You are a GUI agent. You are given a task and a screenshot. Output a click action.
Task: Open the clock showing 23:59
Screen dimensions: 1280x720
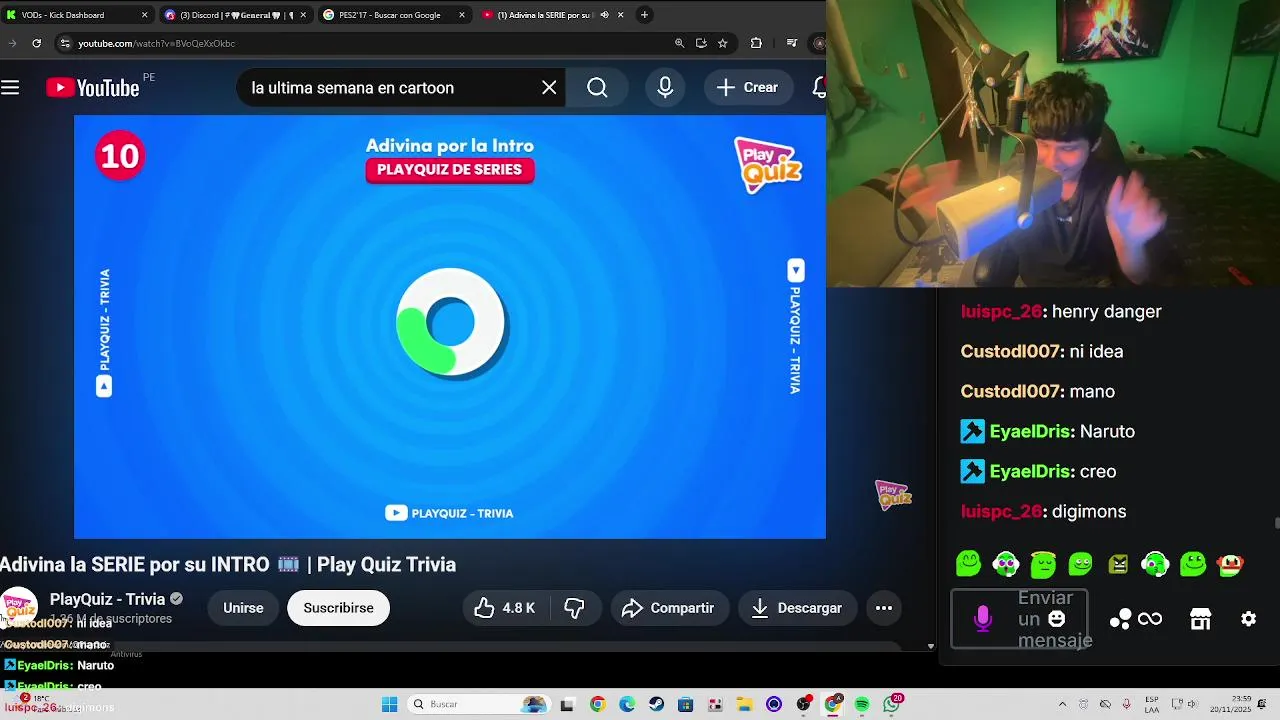click(1231, 704)
